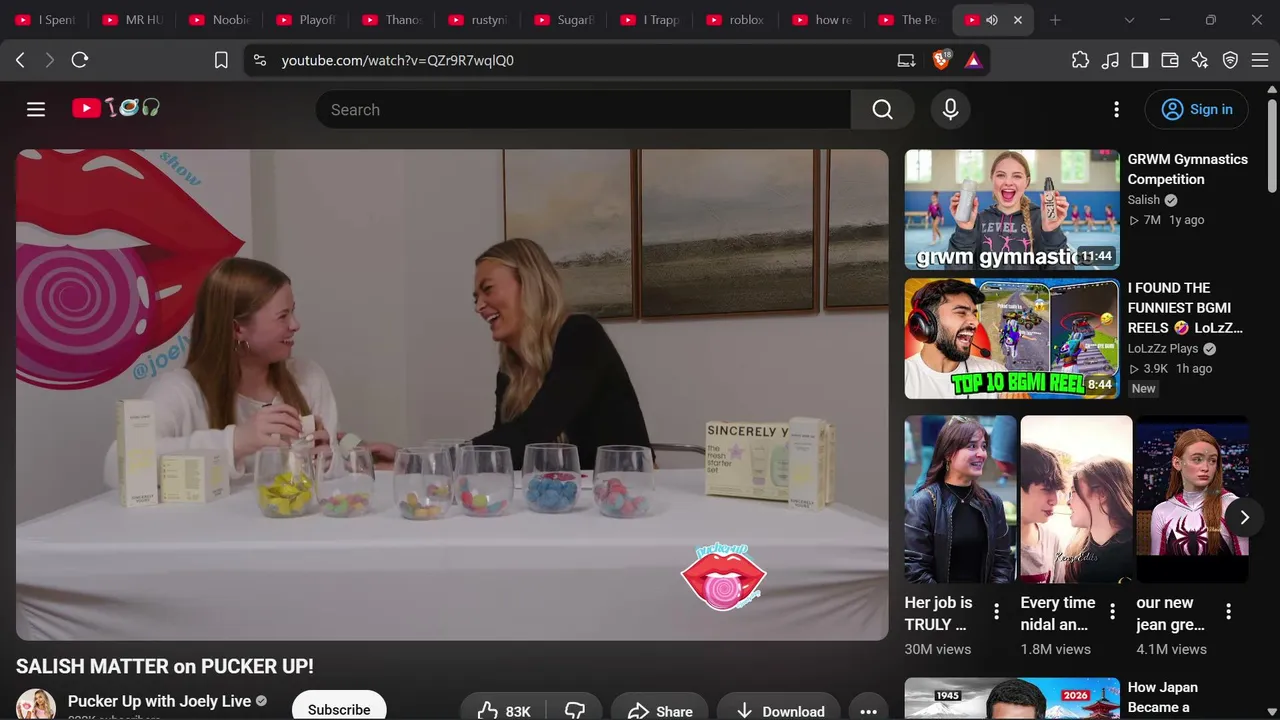Like the video with 83K likes
Image resolution: width=1280 pixels, height=720 pixels.
click(504, 710)
